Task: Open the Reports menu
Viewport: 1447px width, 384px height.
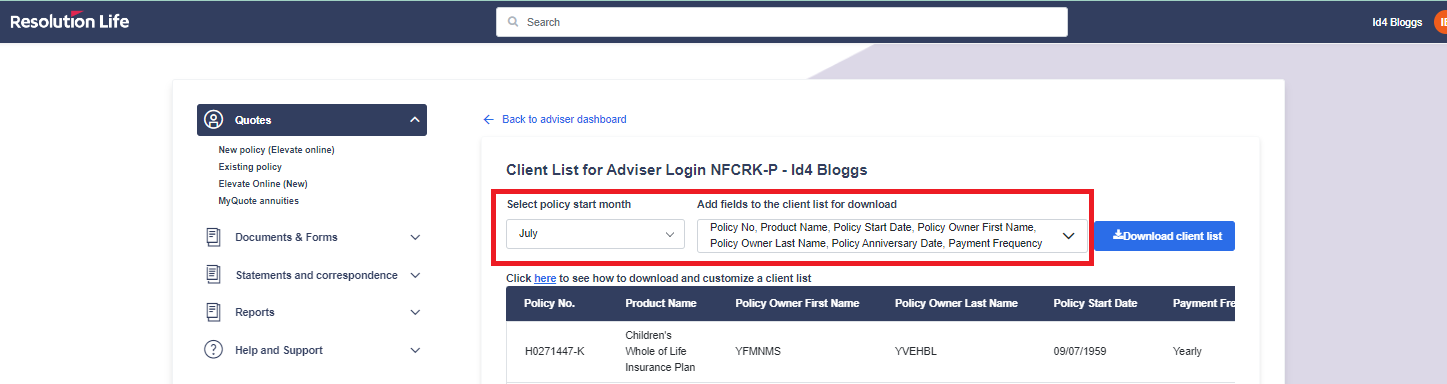Action: (x=255, y=312)
